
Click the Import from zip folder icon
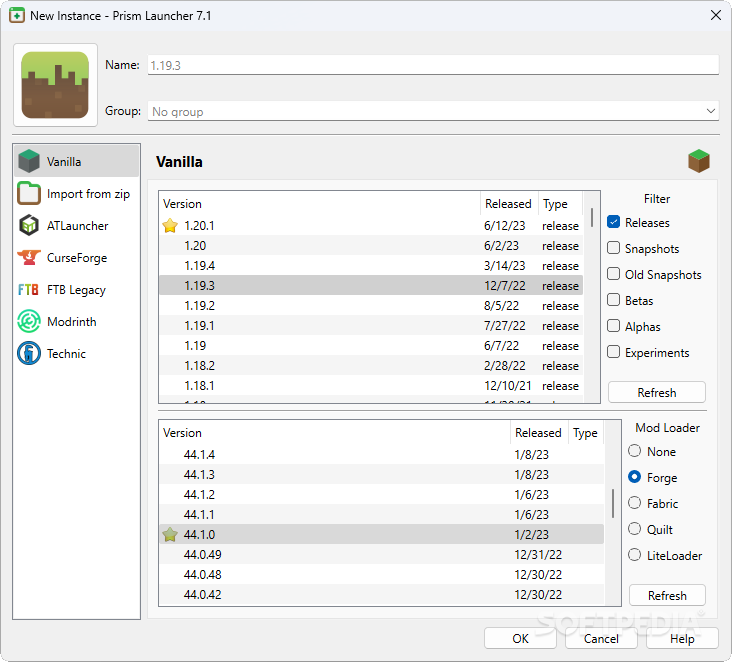tap(29, 193)
